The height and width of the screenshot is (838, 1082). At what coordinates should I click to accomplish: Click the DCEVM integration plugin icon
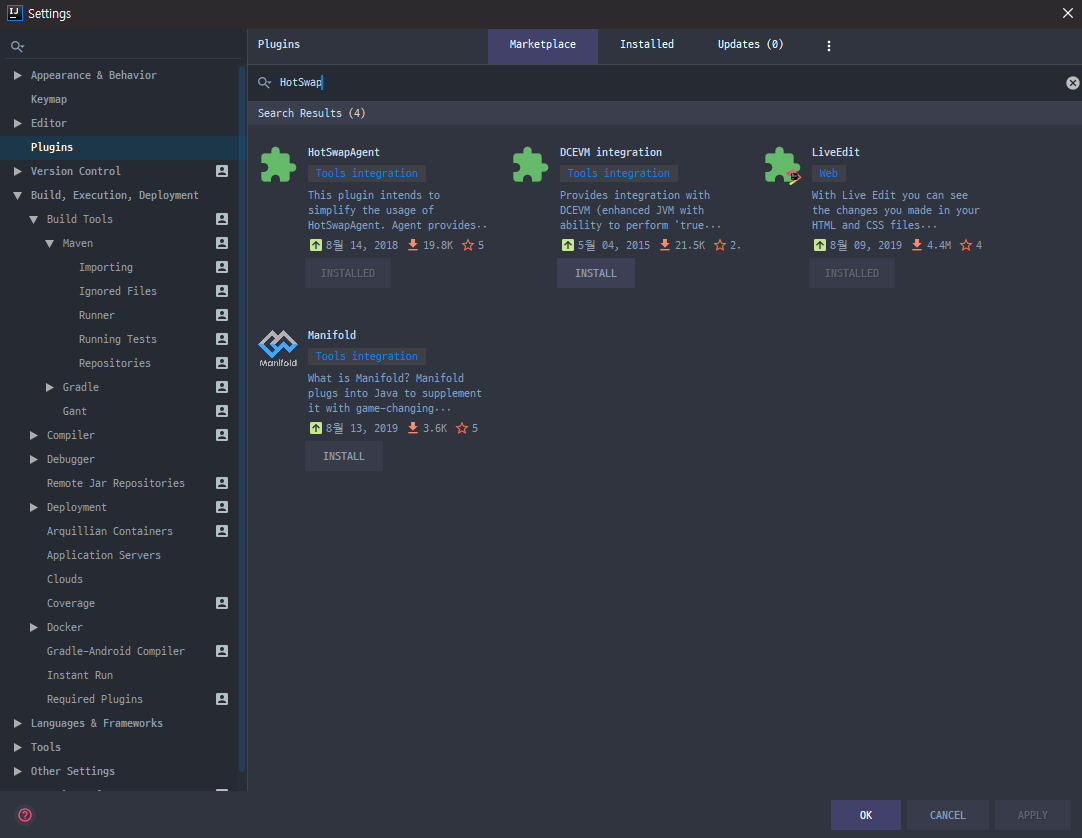point(530,164)
